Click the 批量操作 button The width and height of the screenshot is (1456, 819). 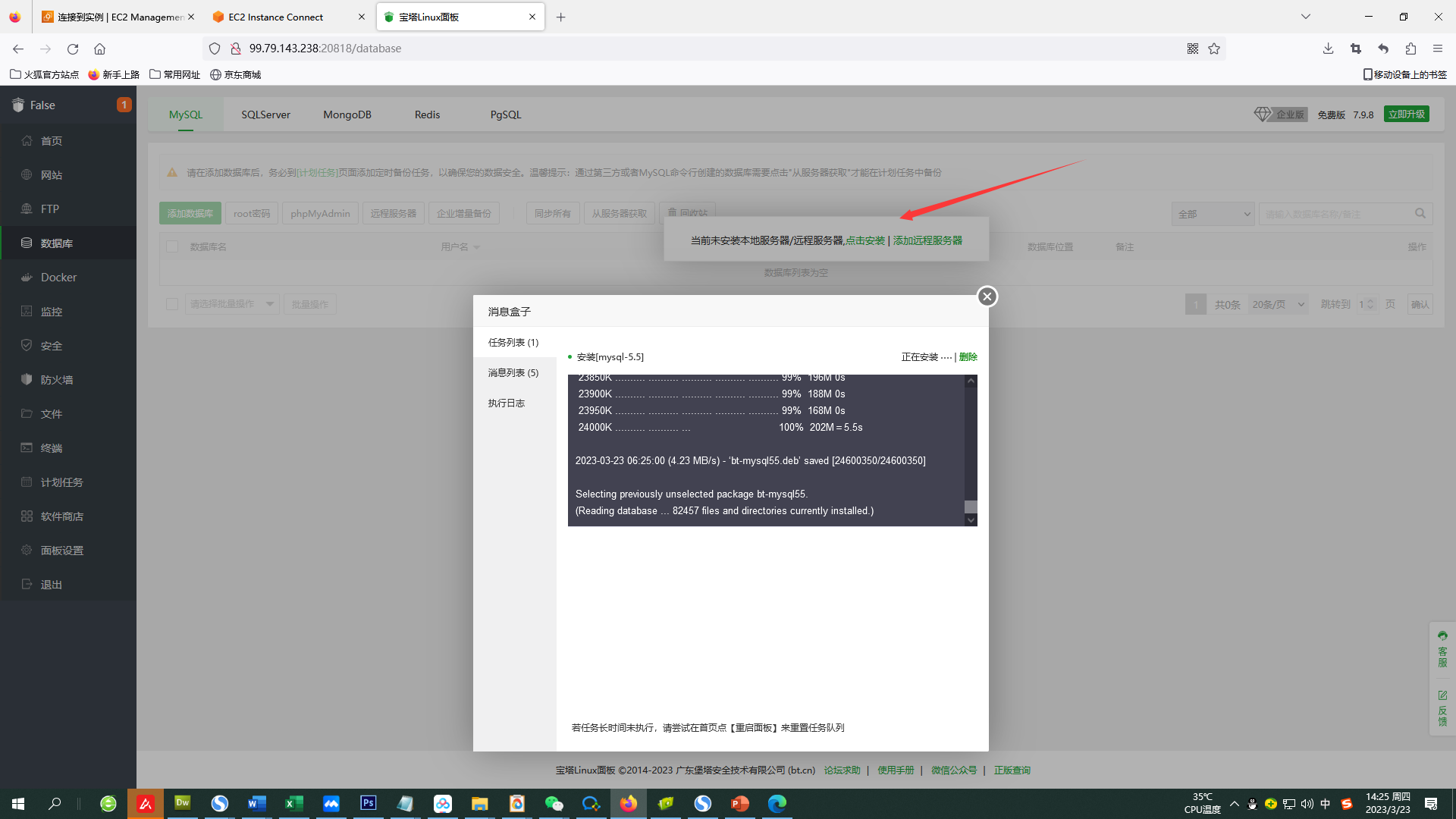point(310,304)
